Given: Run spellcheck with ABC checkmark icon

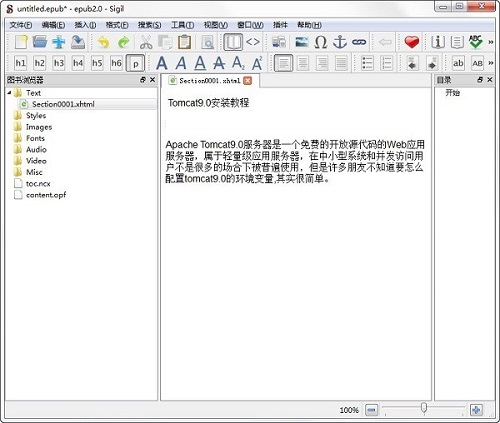Looking at the screenshot, I should [476, 42].
